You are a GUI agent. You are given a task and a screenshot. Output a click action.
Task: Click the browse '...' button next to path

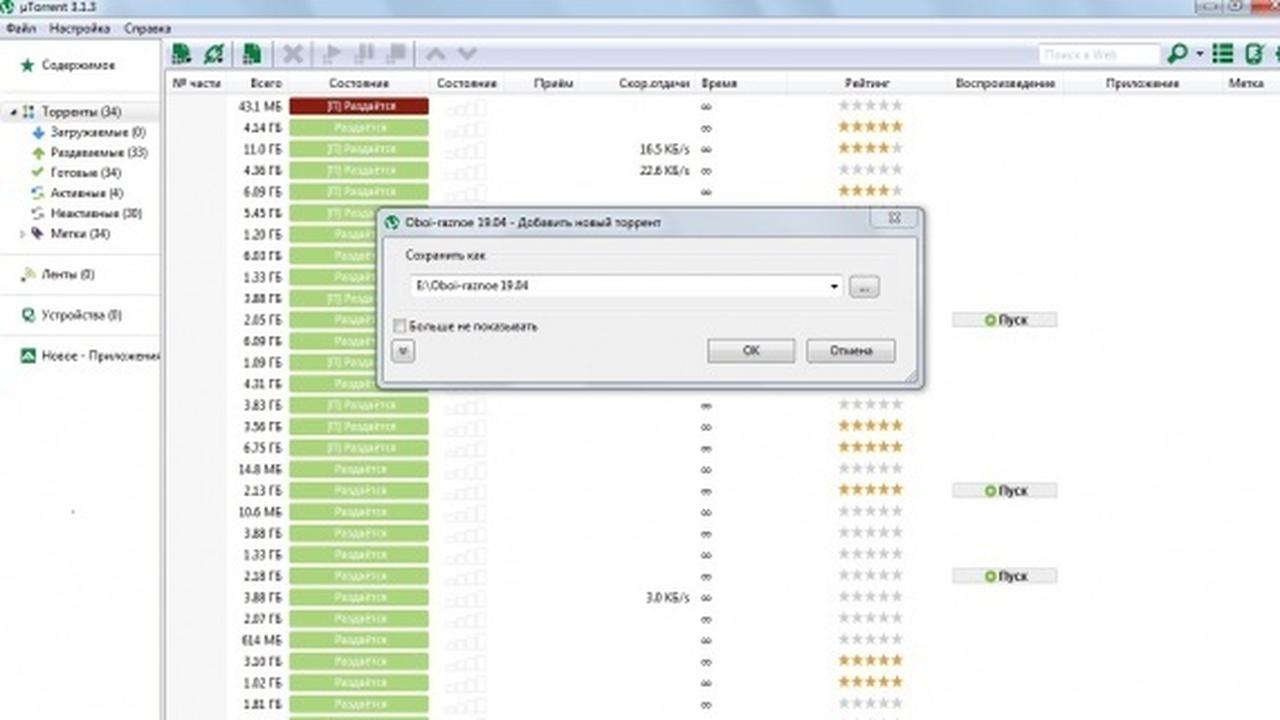(x=864, y=287)
